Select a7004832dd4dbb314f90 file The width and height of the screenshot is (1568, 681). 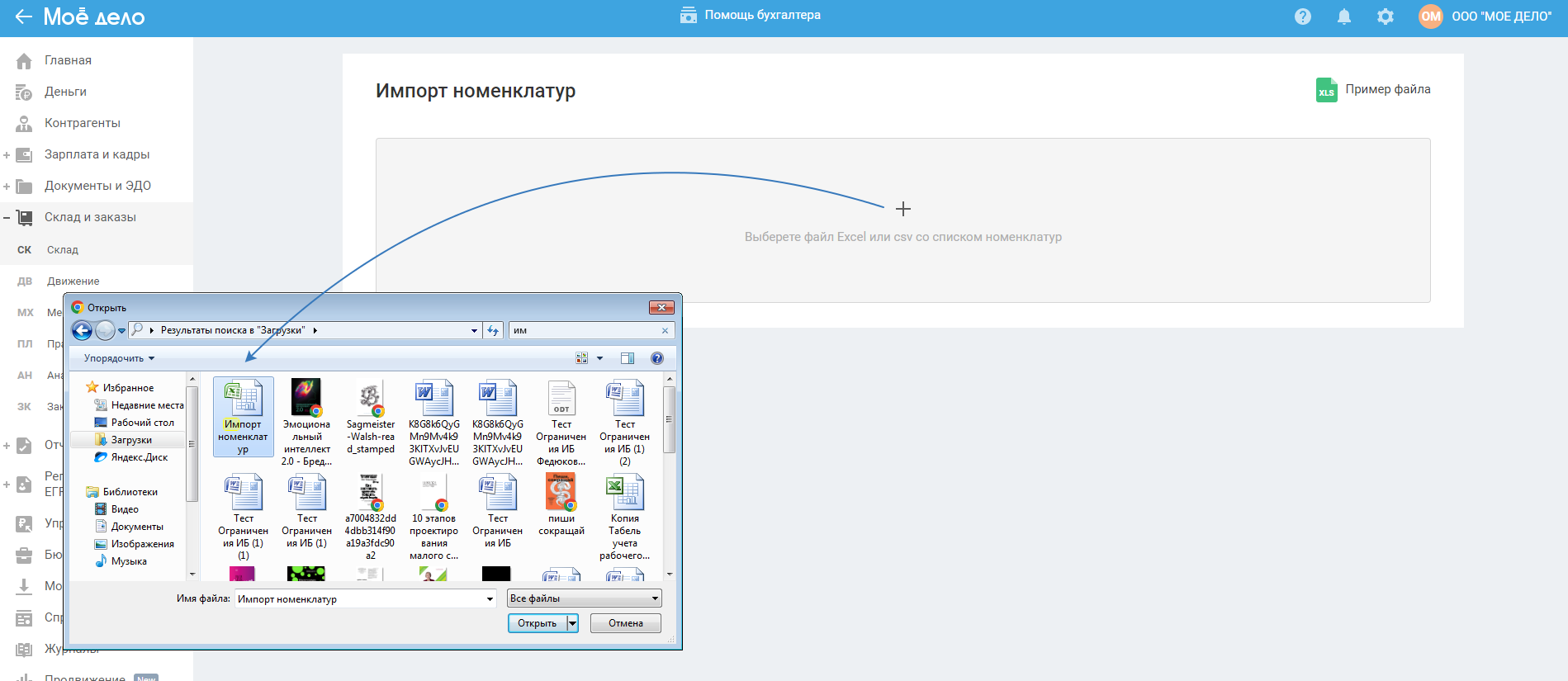(371, 517)
